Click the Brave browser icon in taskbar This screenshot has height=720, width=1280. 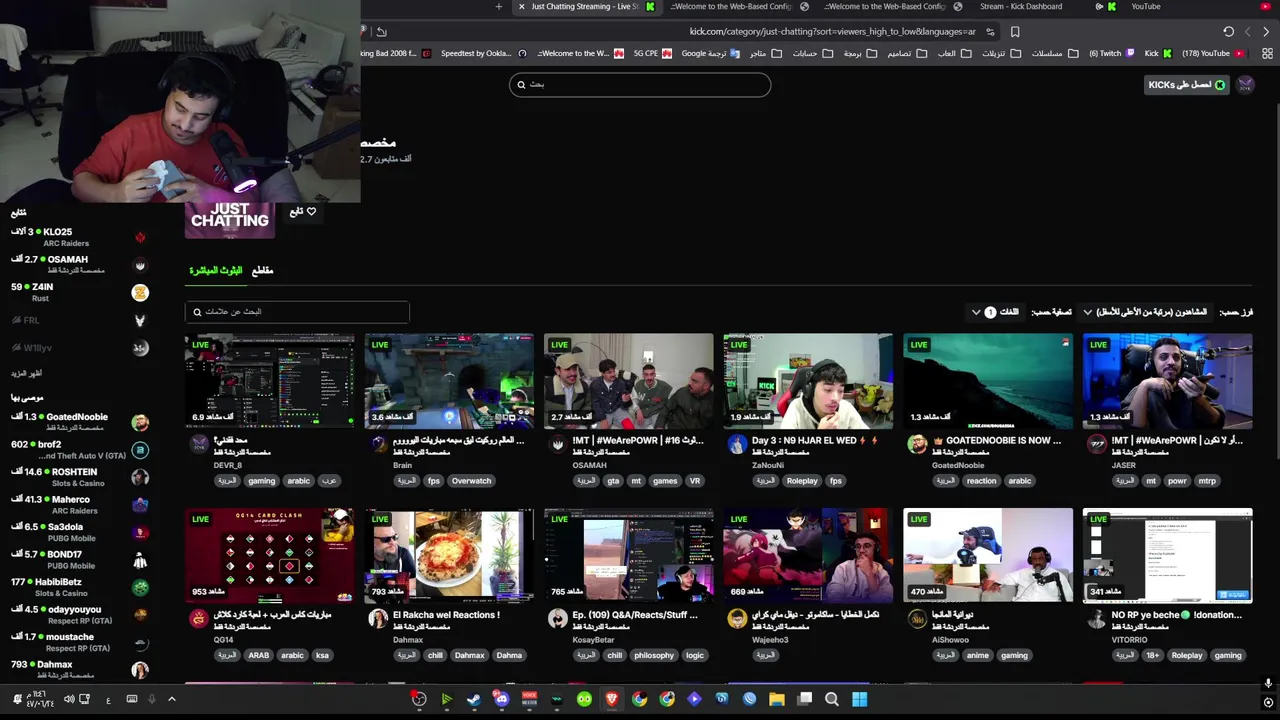click(611, 700)
